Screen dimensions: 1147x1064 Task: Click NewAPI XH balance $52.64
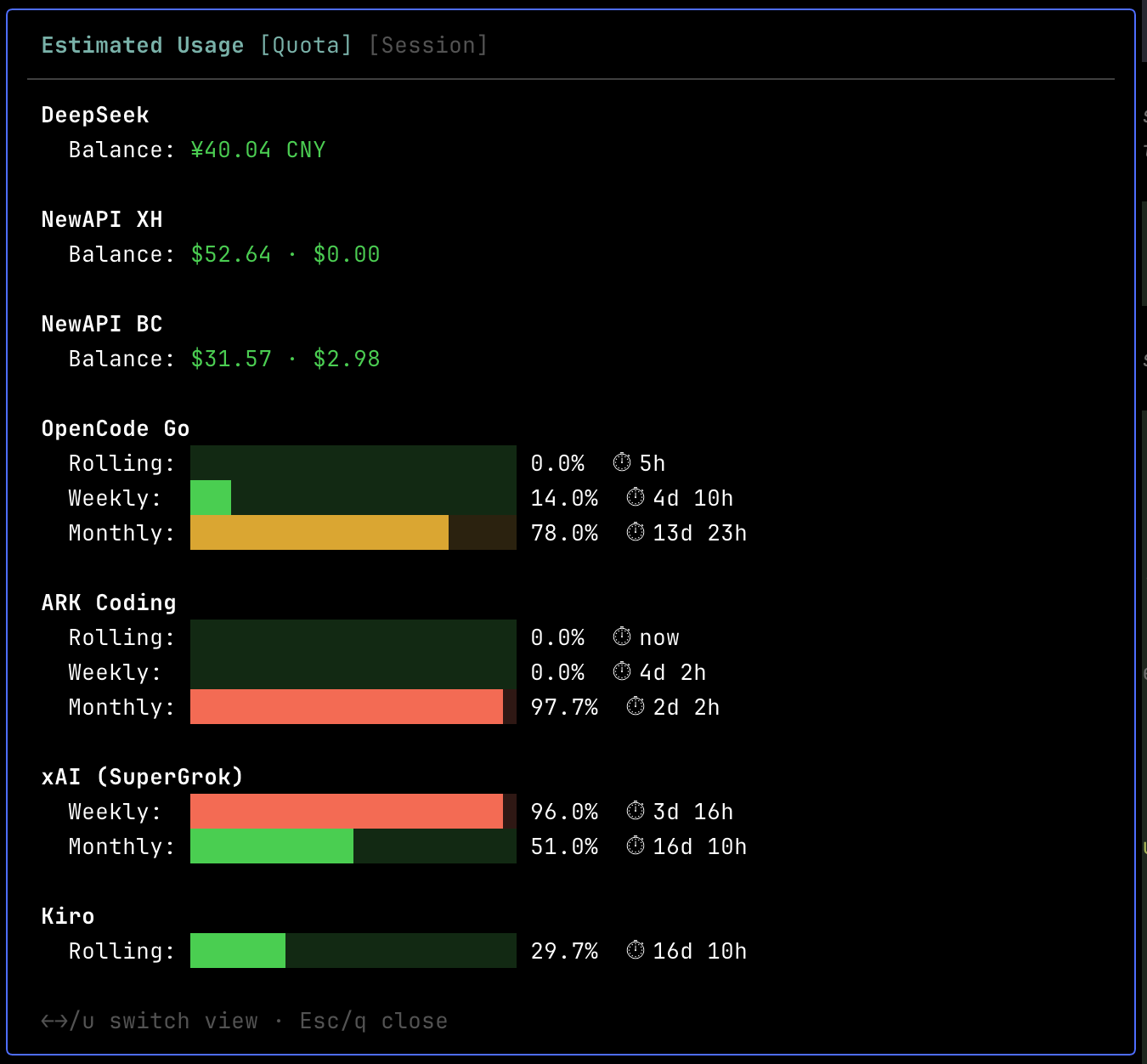(x=231, y=254)
